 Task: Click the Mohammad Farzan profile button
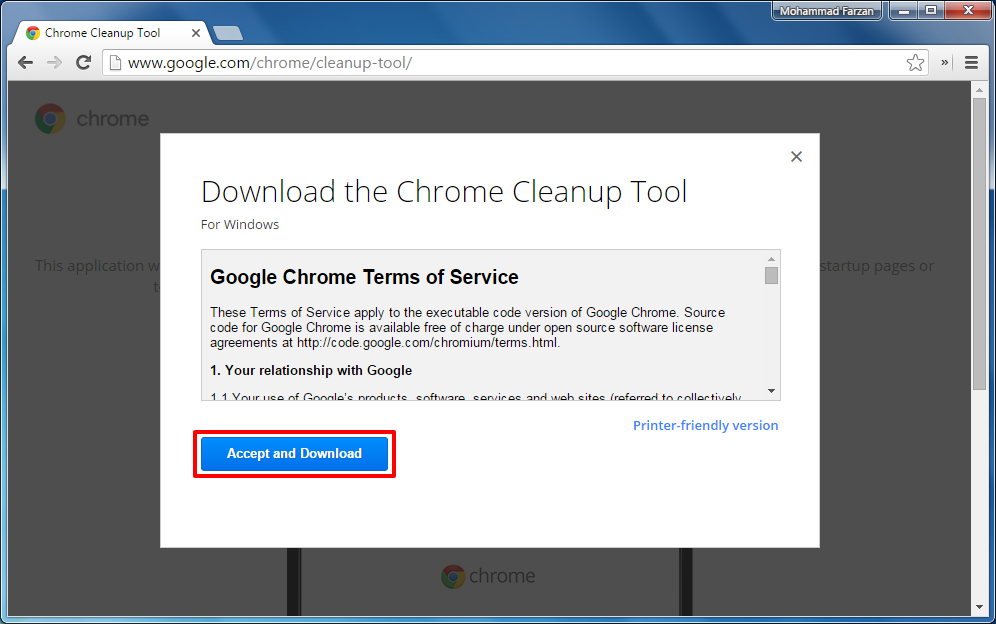click(826, 11)
